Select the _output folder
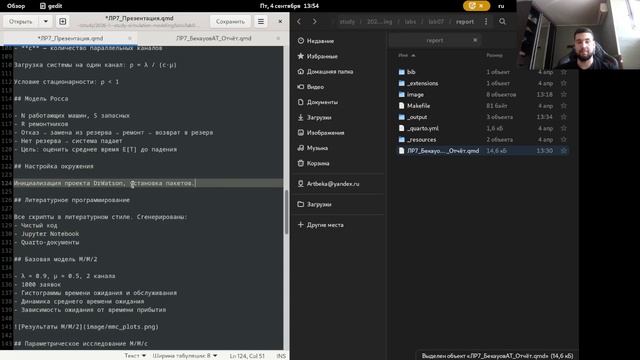This screenshot has width=640, height=360. tap(417, 117)
